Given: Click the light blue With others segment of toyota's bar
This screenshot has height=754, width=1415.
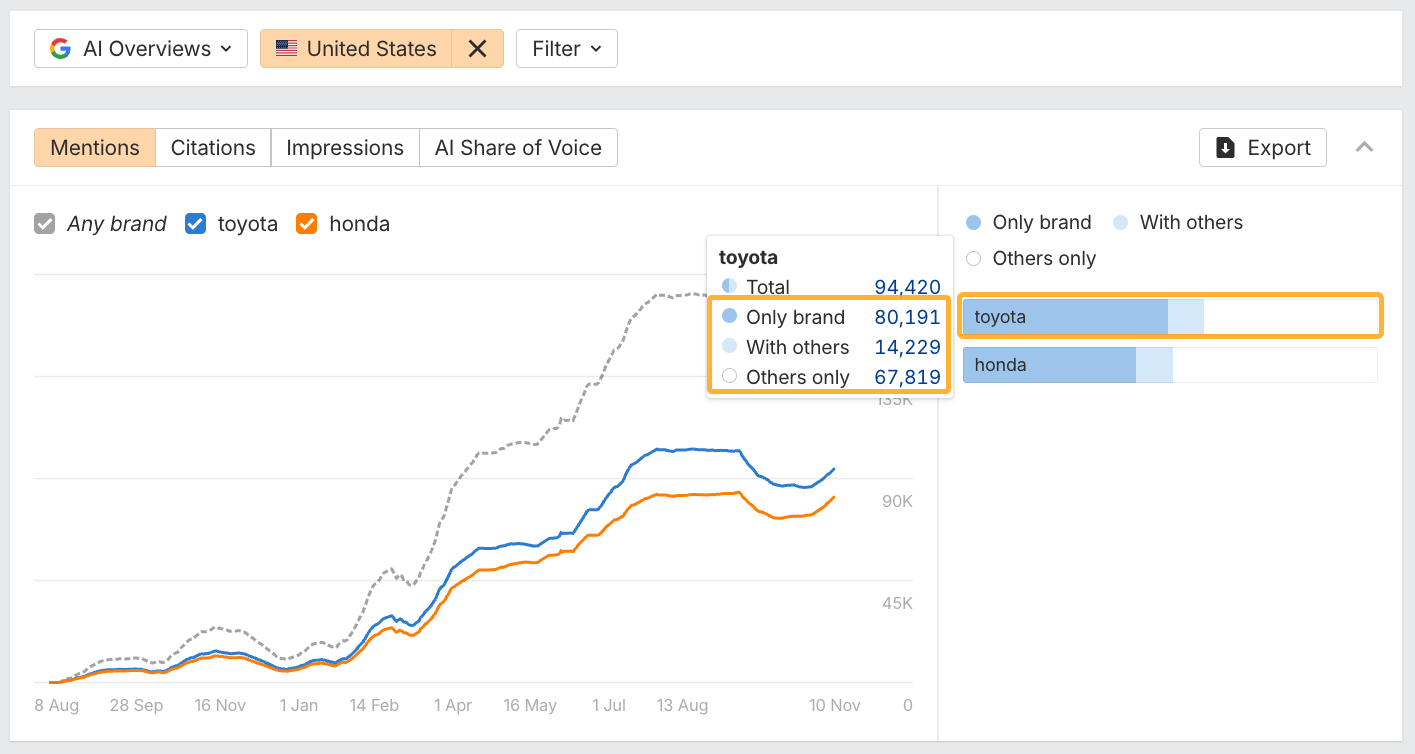Looking at the screenshot, I should pos(1186,315).
